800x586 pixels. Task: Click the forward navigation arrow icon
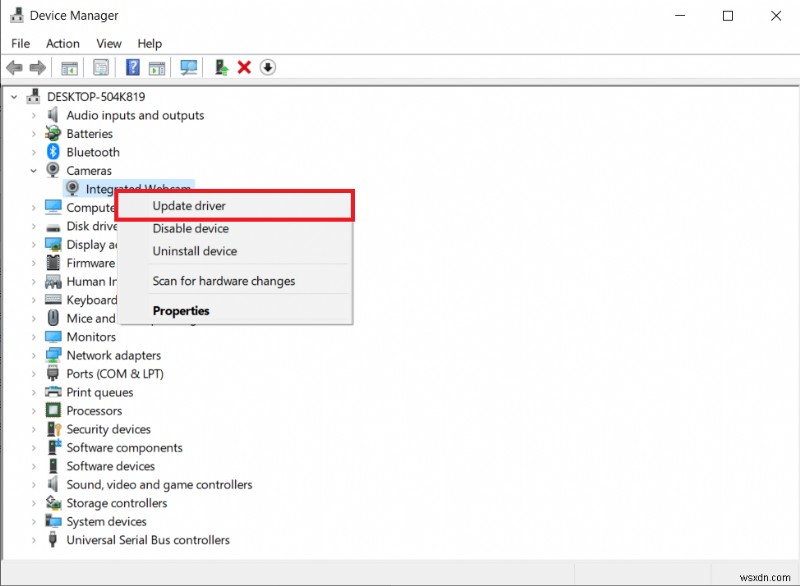click(x=37, y=67)
